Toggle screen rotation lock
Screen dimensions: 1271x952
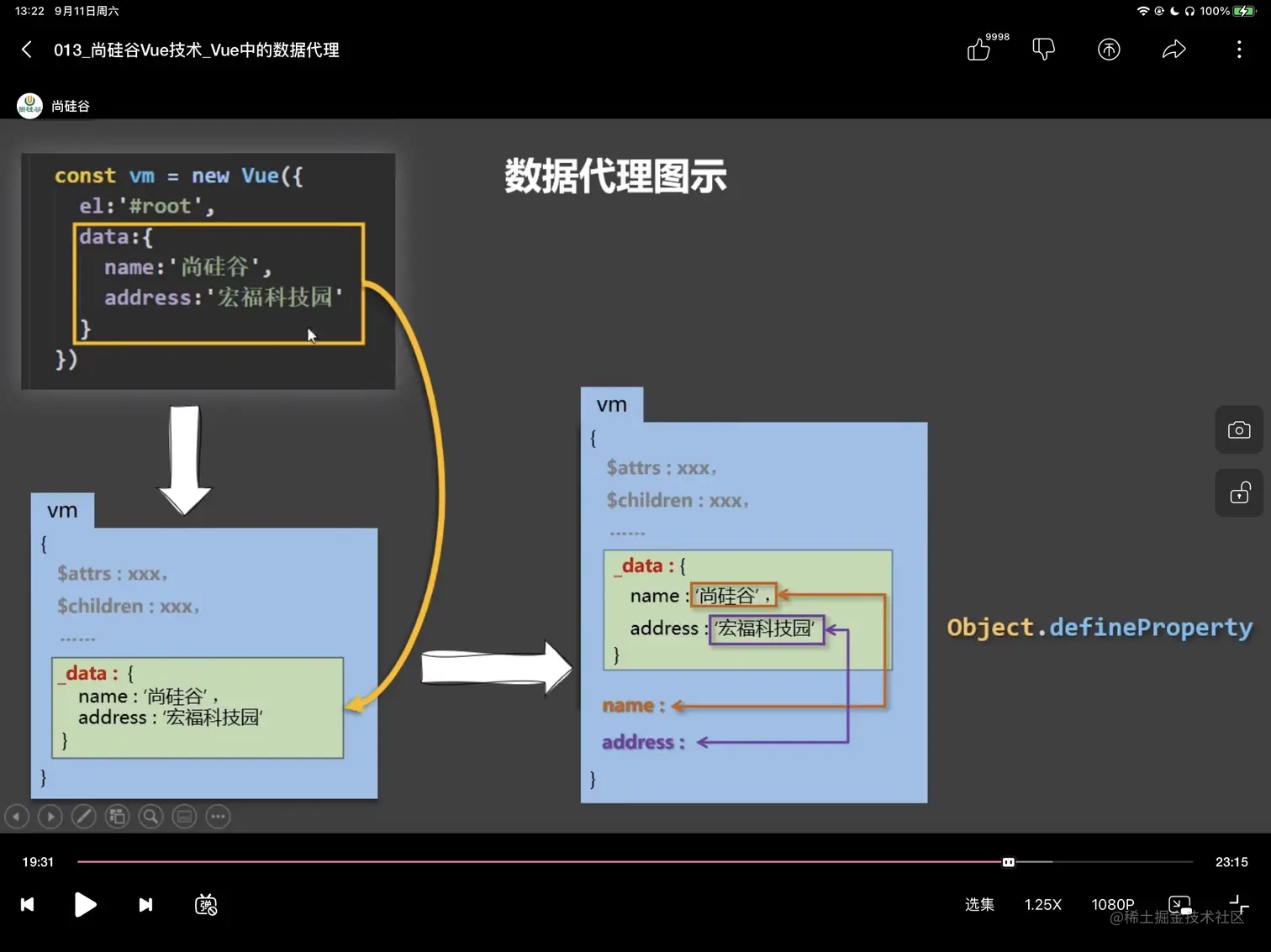click(1239, 492)
